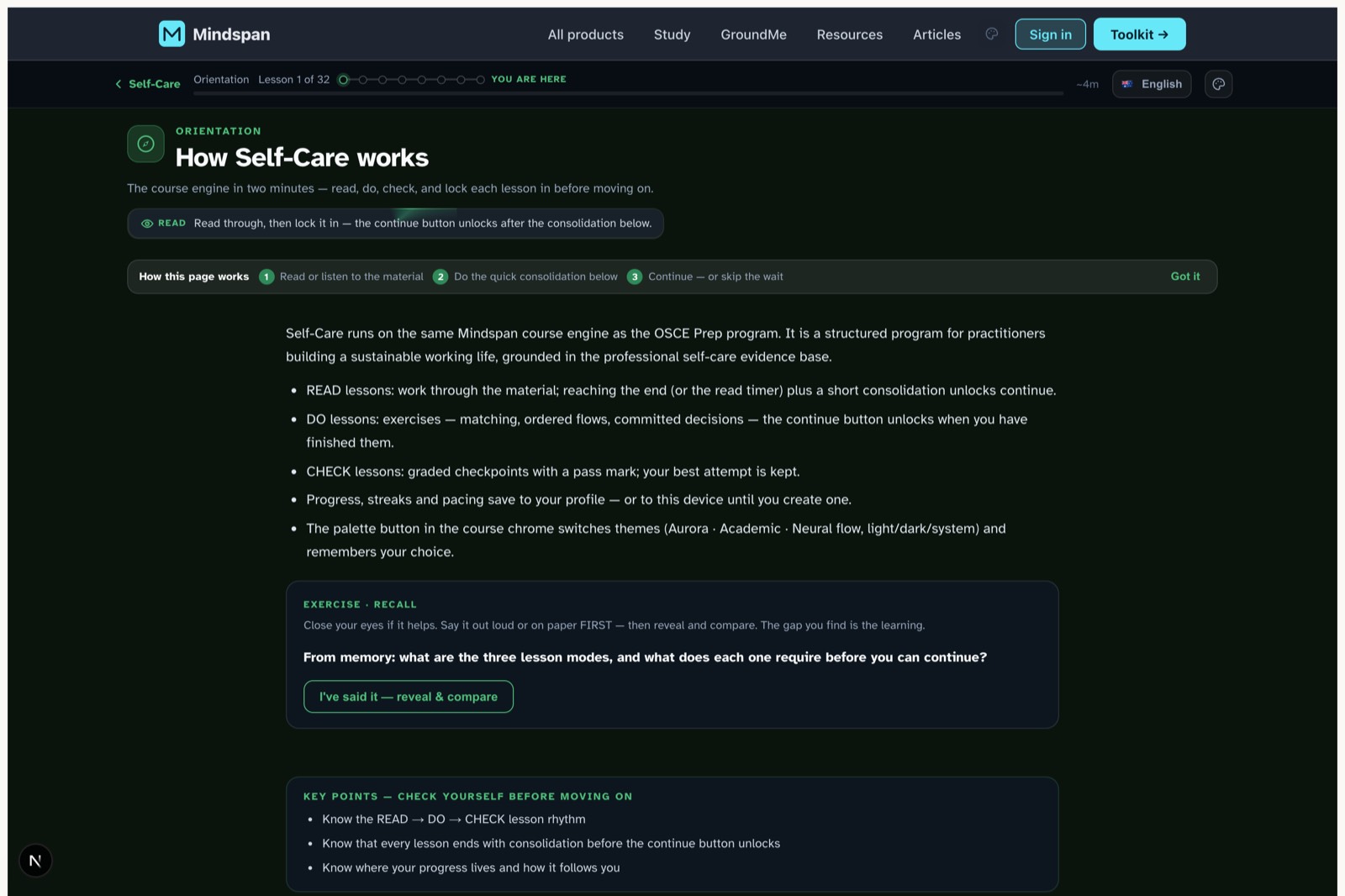Click Know the READ → DO → CHECK lesson rhythm

[x=454, y=820]
